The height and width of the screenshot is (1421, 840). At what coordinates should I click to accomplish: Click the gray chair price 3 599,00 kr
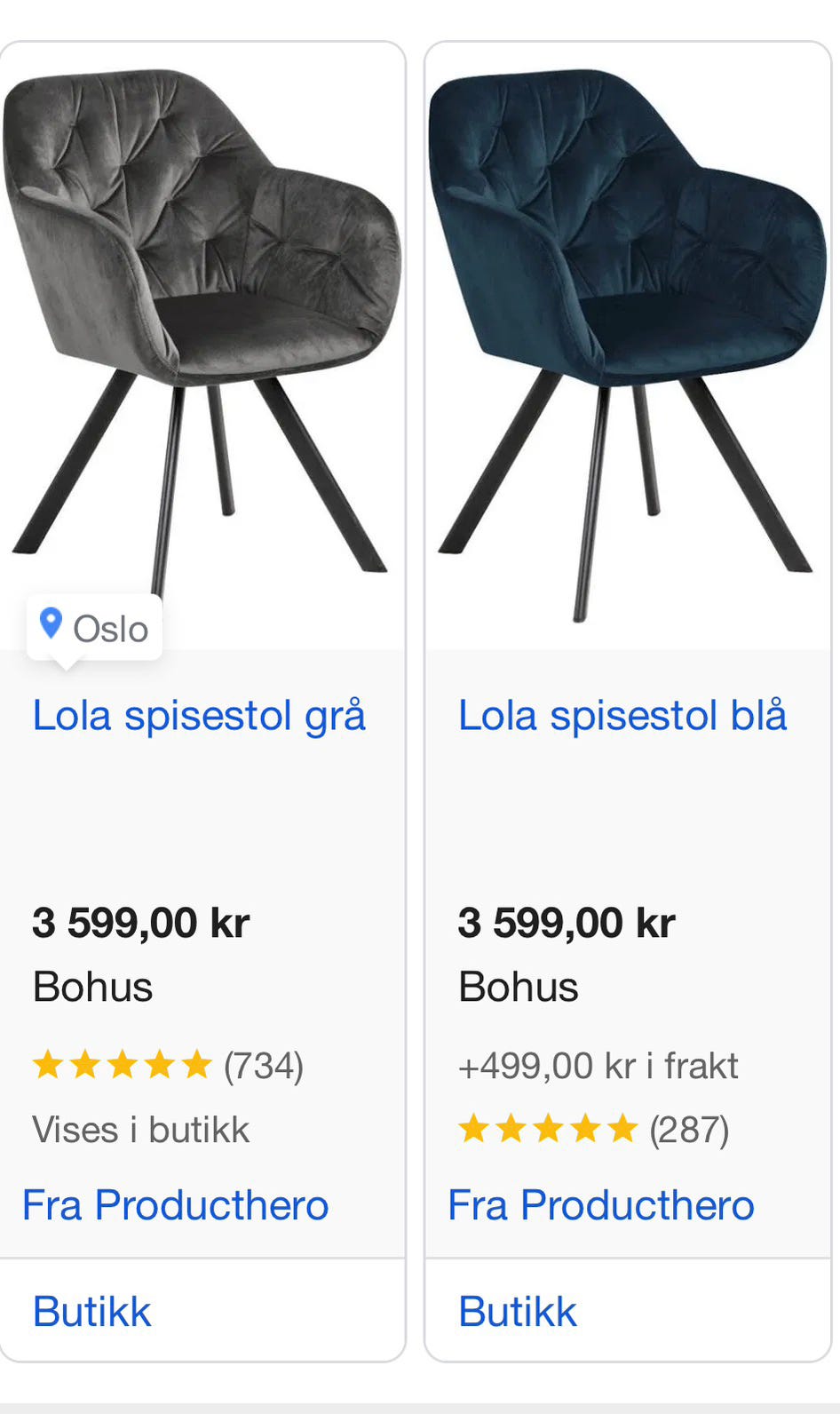click(x=141, y=923)
